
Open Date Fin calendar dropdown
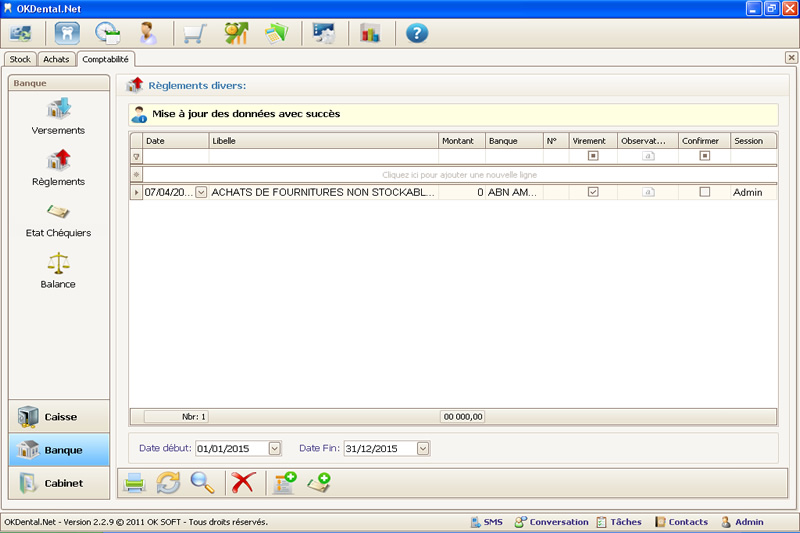coord(423,448)
